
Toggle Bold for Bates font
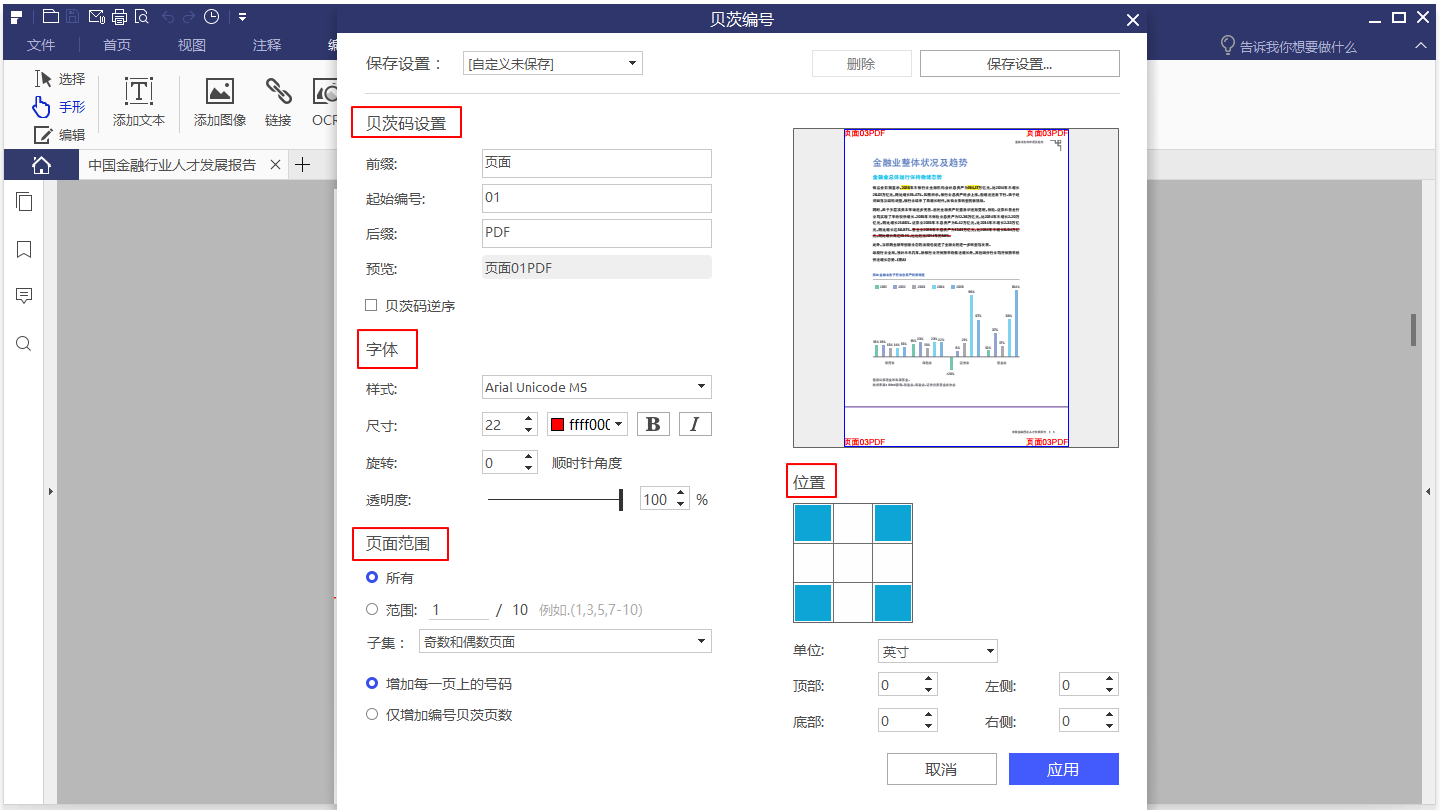pos(654,424)
